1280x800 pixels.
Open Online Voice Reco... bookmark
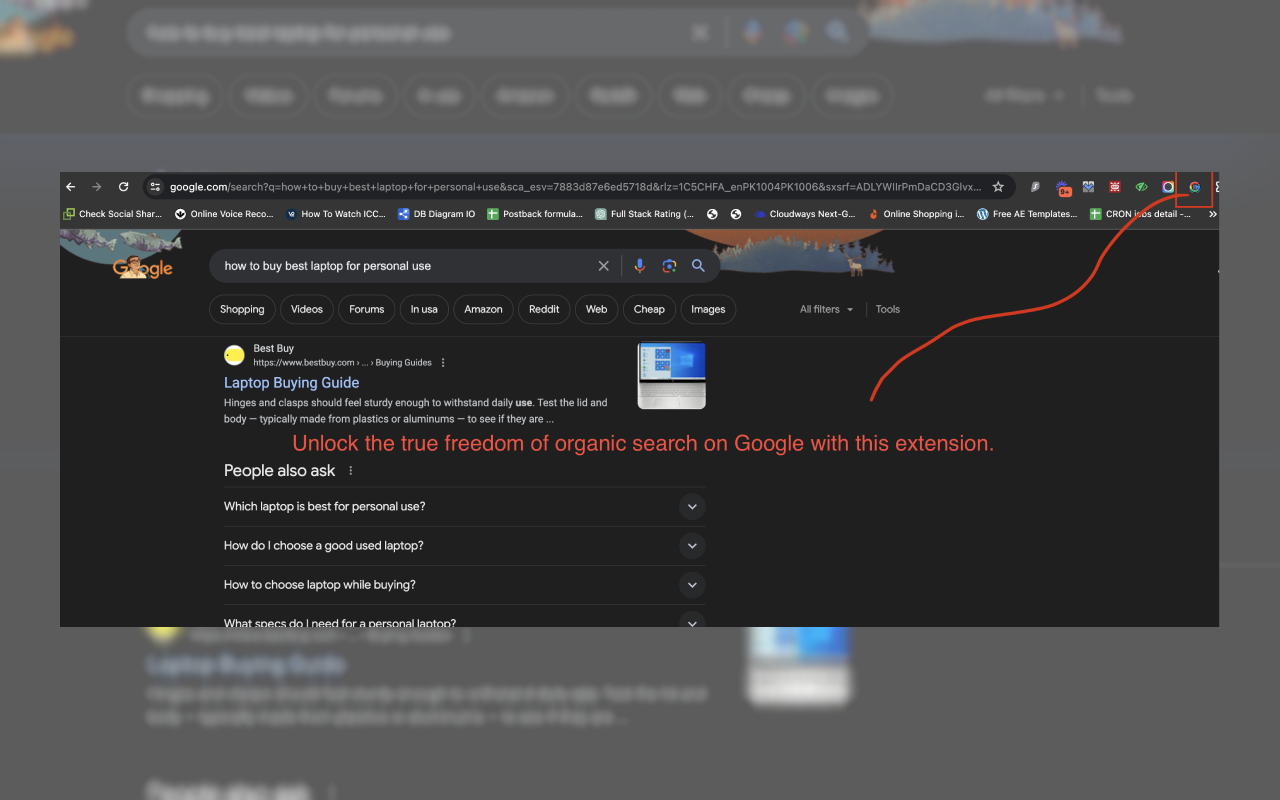click(224, 214)
